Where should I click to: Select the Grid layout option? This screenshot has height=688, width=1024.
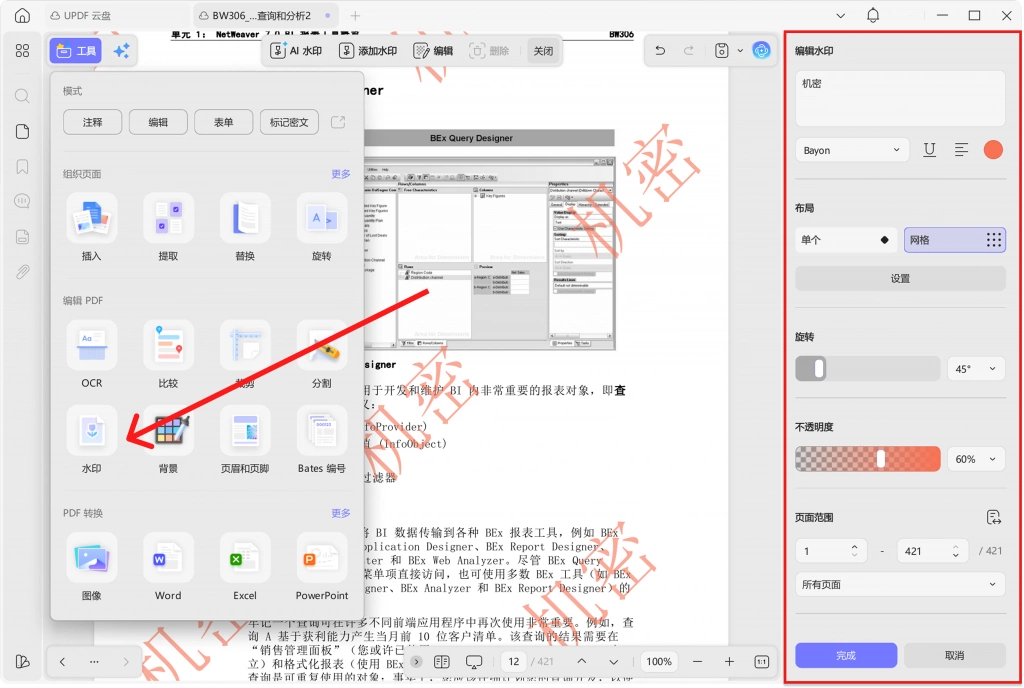coord(955,240)
